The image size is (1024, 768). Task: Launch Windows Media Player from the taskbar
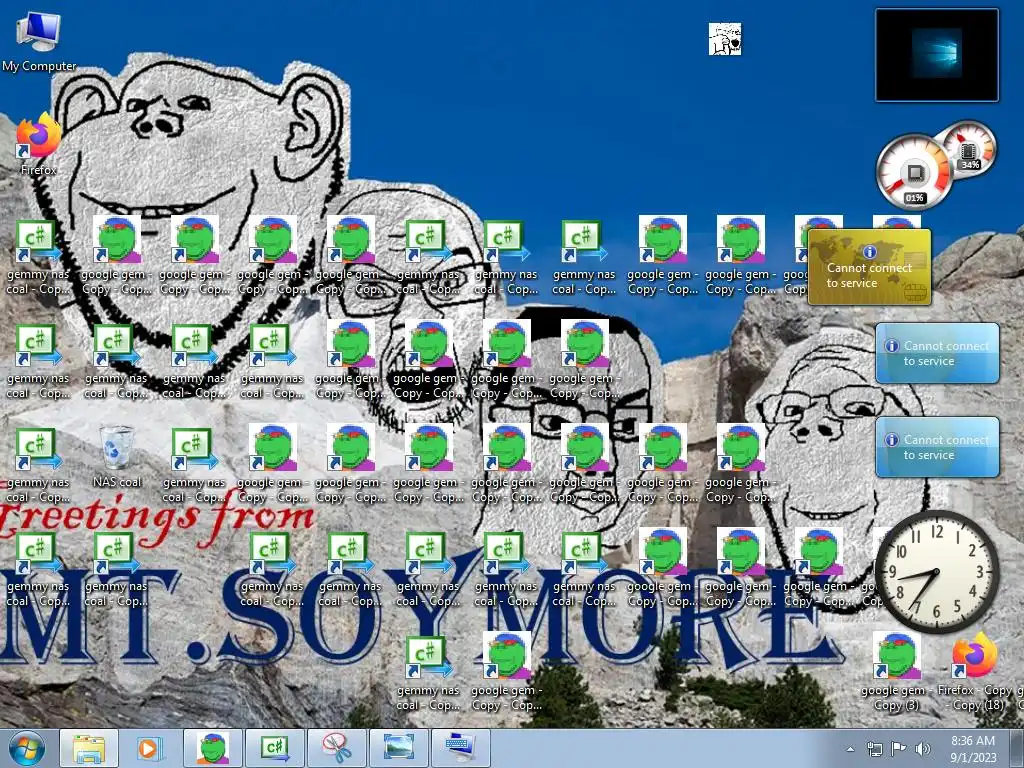pyautogui.click(x=150, y=748)
